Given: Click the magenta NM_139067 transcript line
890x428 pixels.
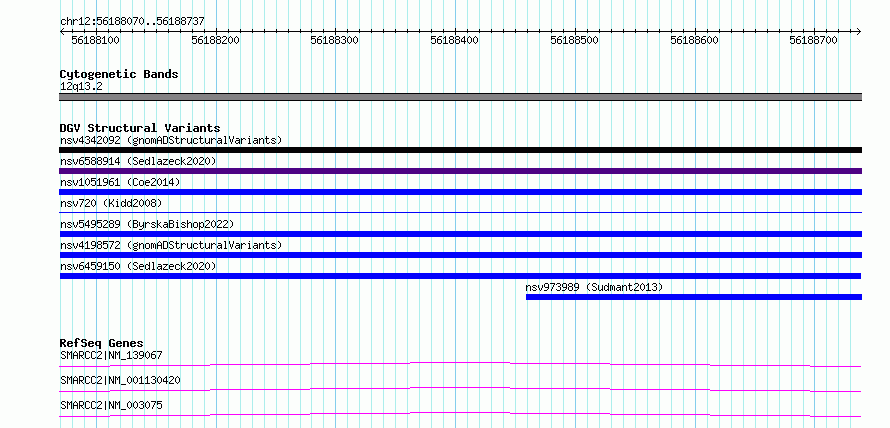Looking at the screenshot, I should [x=460, y=364].
